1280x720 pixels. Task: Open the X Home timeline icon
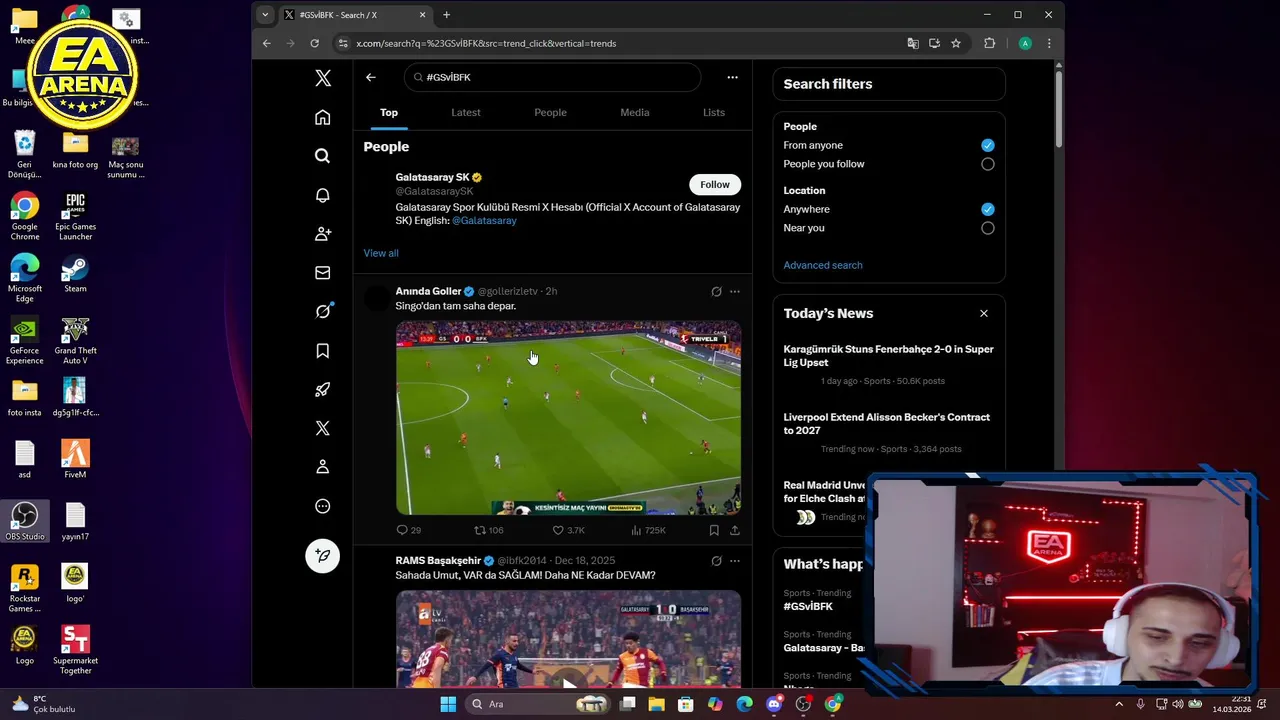[x=322, y=117]
